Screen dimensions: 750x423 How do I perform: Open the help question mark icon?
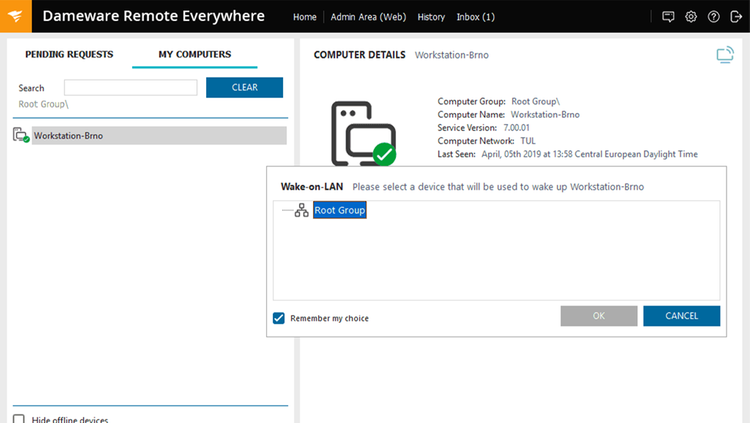713,17
